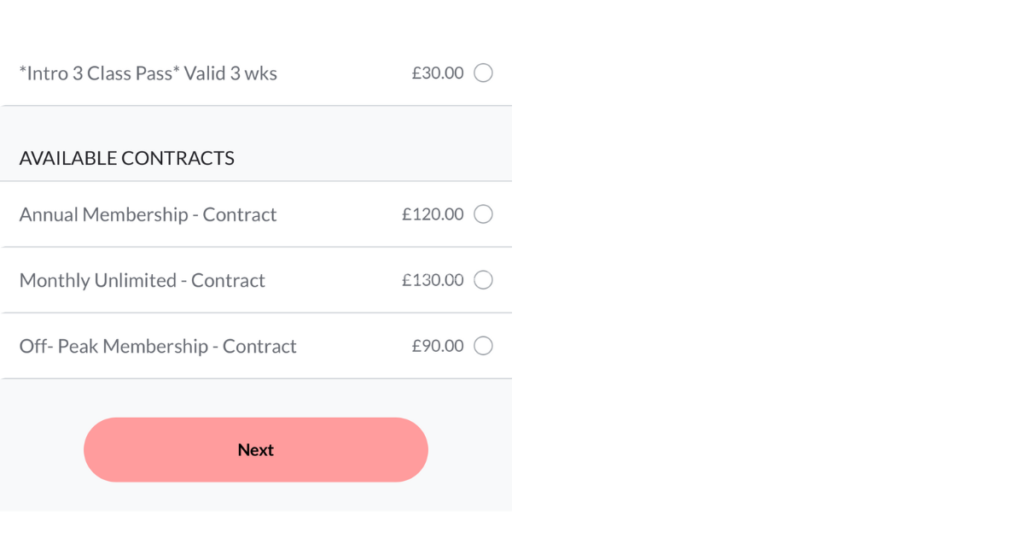Click the AVAILABLE CONTRACTS section heading
The width and height of the screenshot is (1024, 538).
127,158
